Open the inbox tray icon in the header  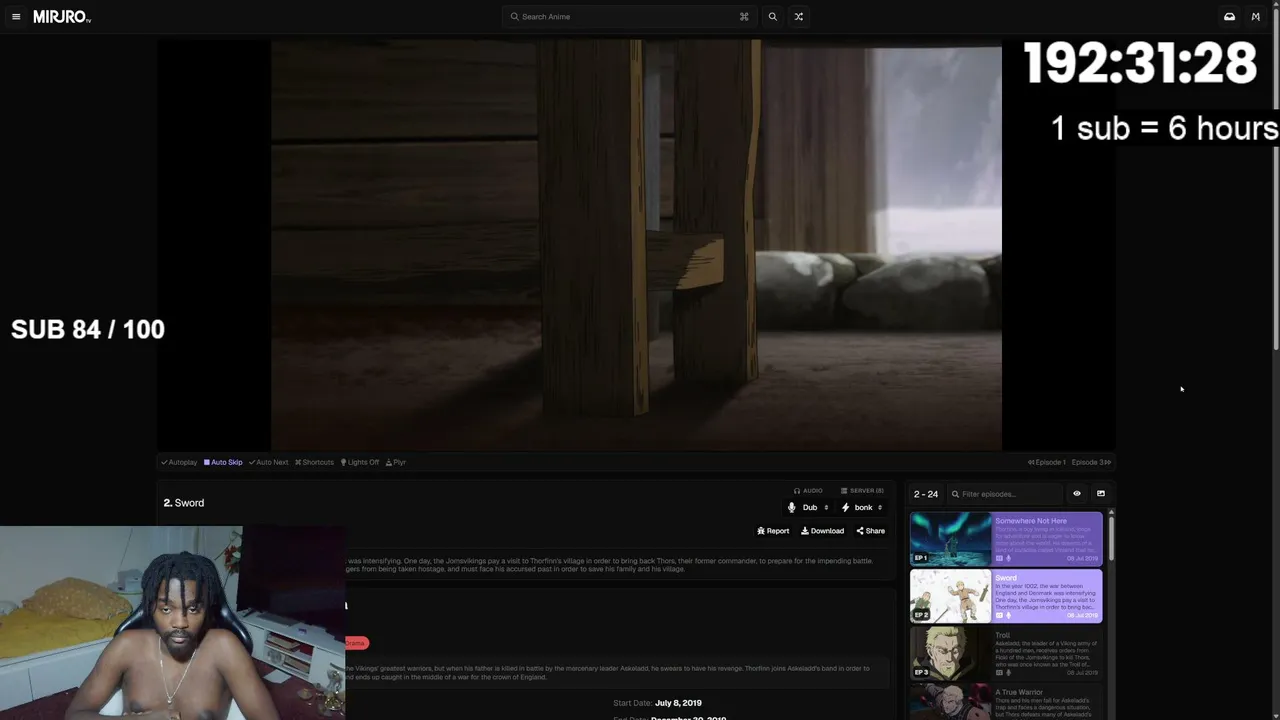1229,17
